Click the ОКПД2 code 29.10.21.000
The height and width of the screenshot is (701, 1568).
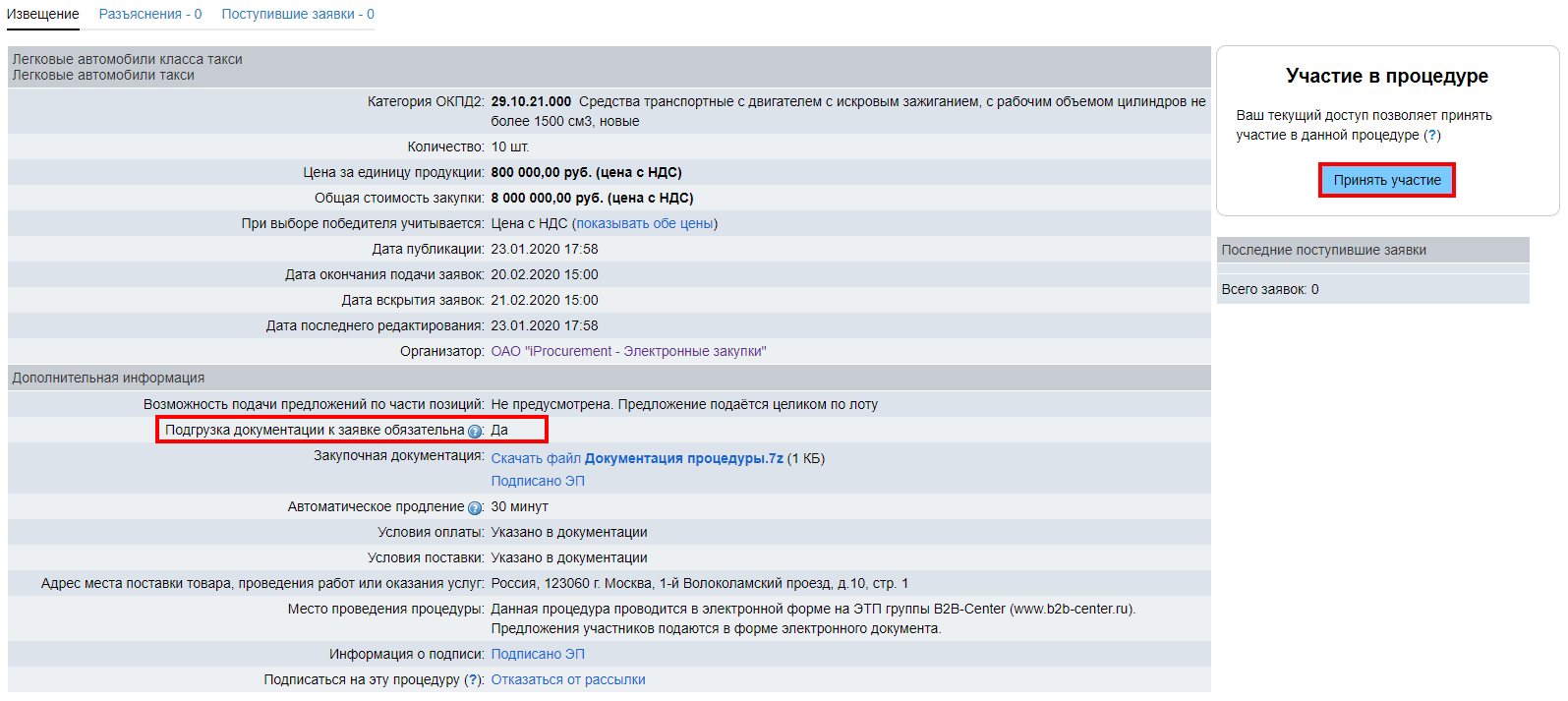531,102
